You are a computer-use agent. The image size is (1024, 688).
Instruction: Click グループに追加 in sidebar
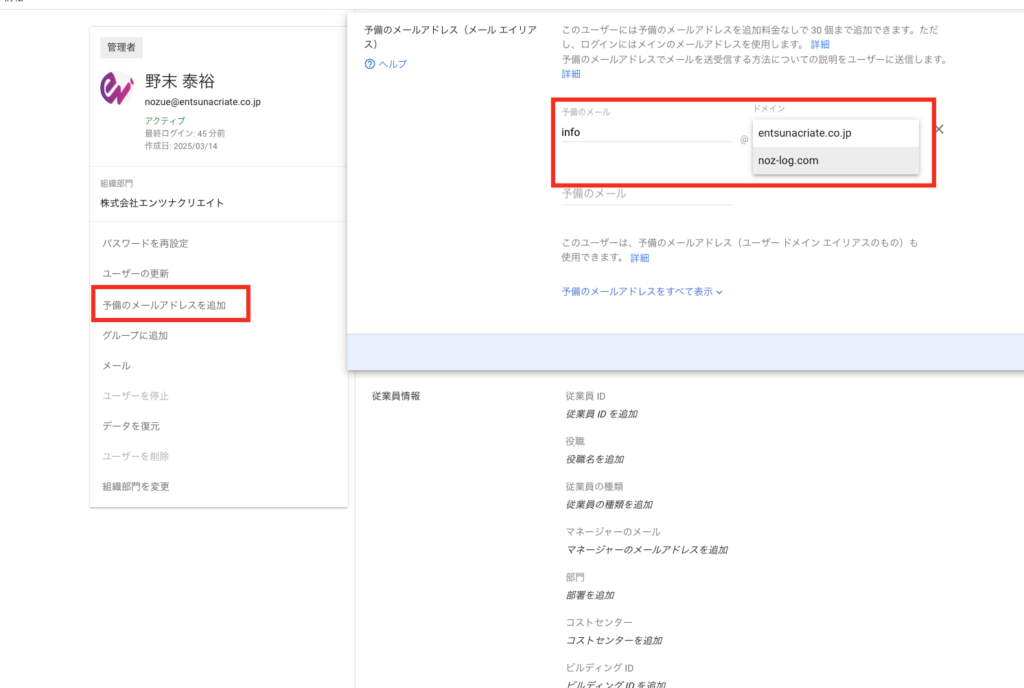click(135, 335)
